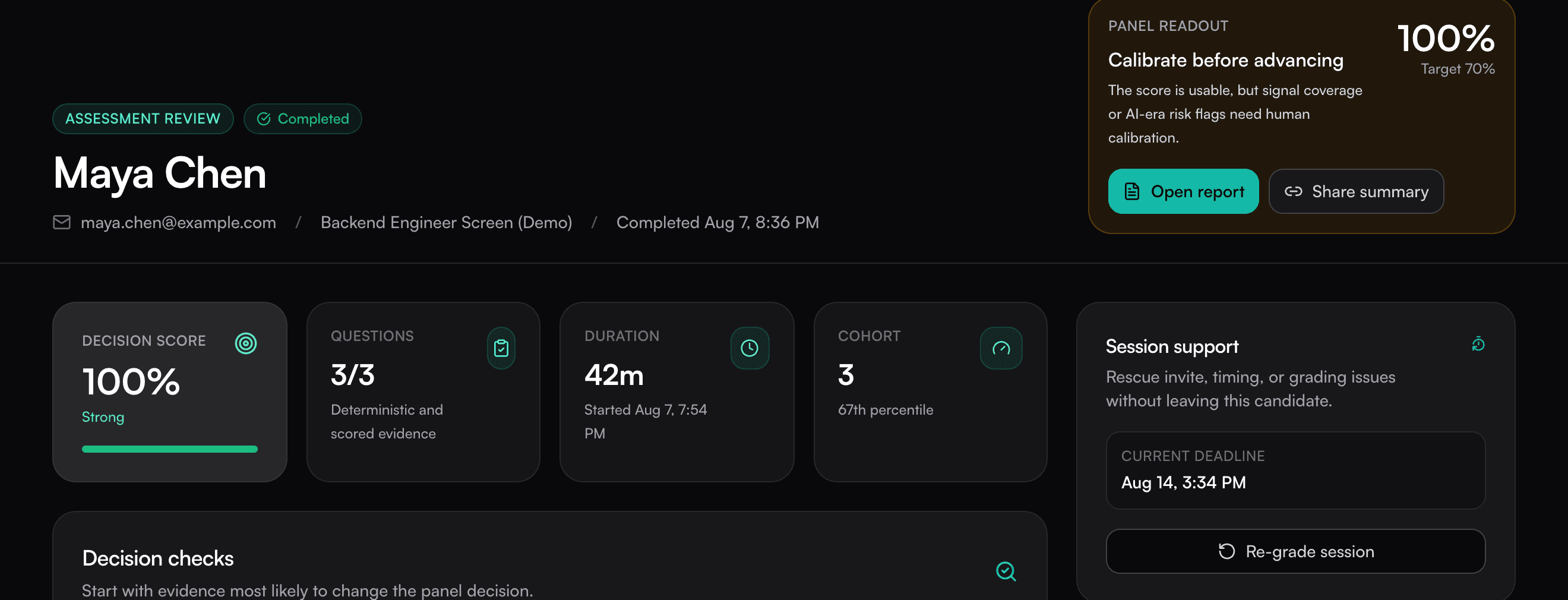Click the Decision Score target icon
The width and height of the screenshot is (1568, 600).
245,343
